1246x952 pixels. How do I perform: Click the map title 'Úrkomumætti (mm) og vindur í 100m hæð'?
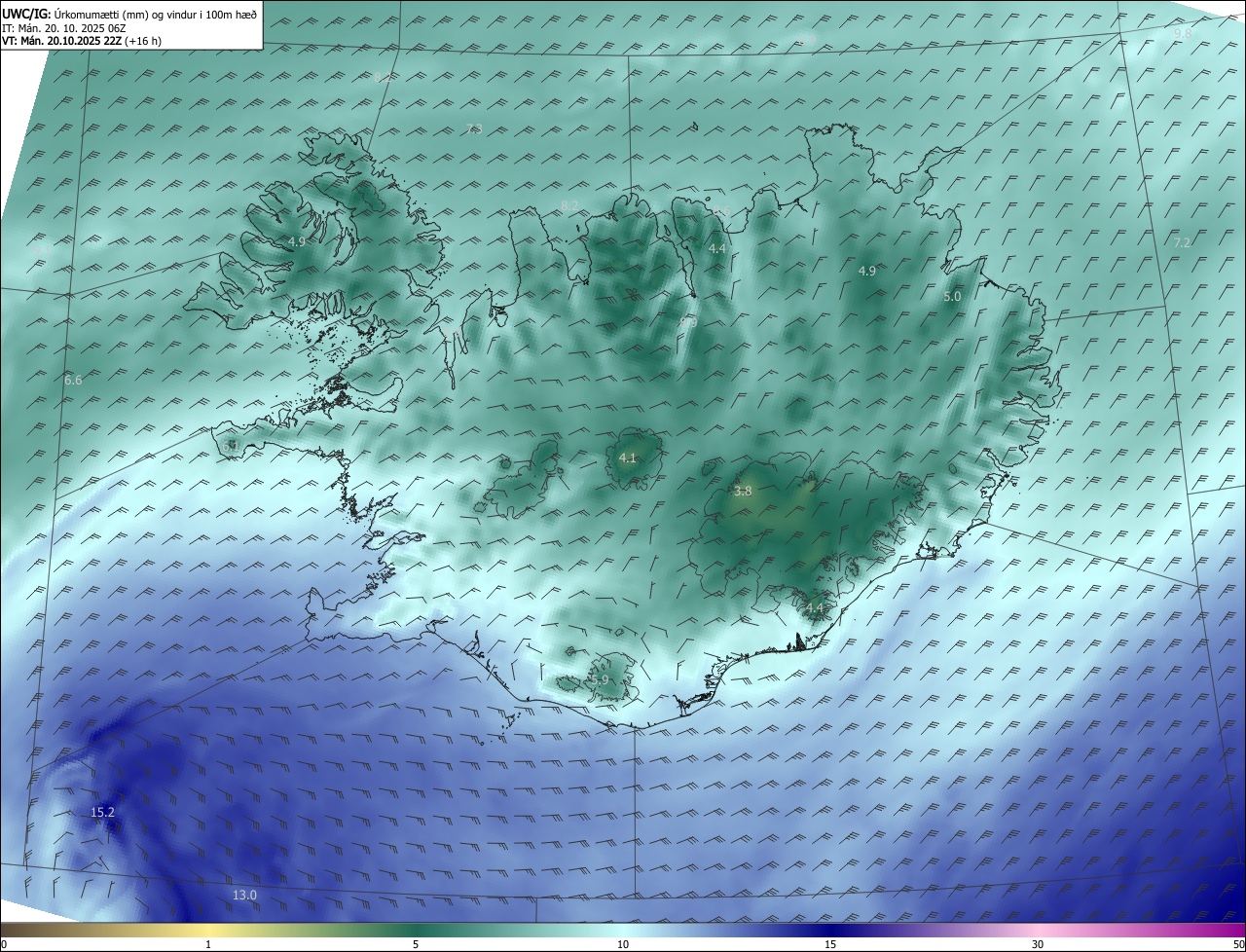pyautogui.click(x=155, y=15)
